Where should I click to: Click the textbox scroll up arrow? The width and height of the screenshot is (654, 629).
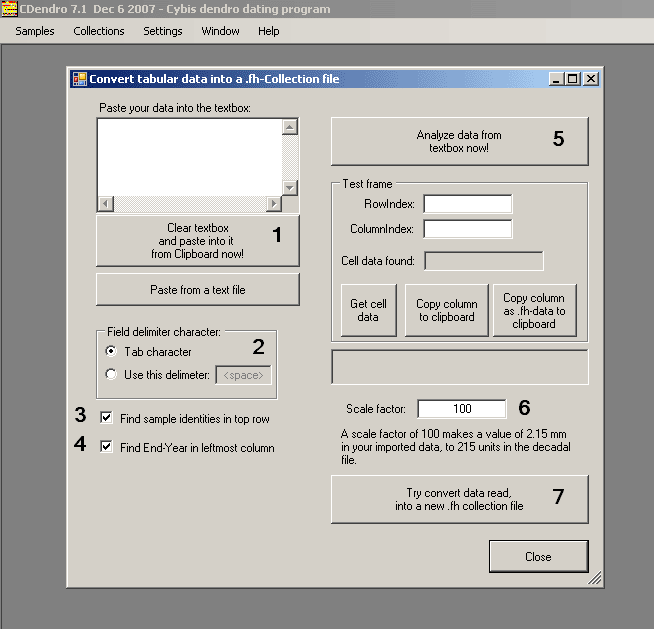point(290,127)
